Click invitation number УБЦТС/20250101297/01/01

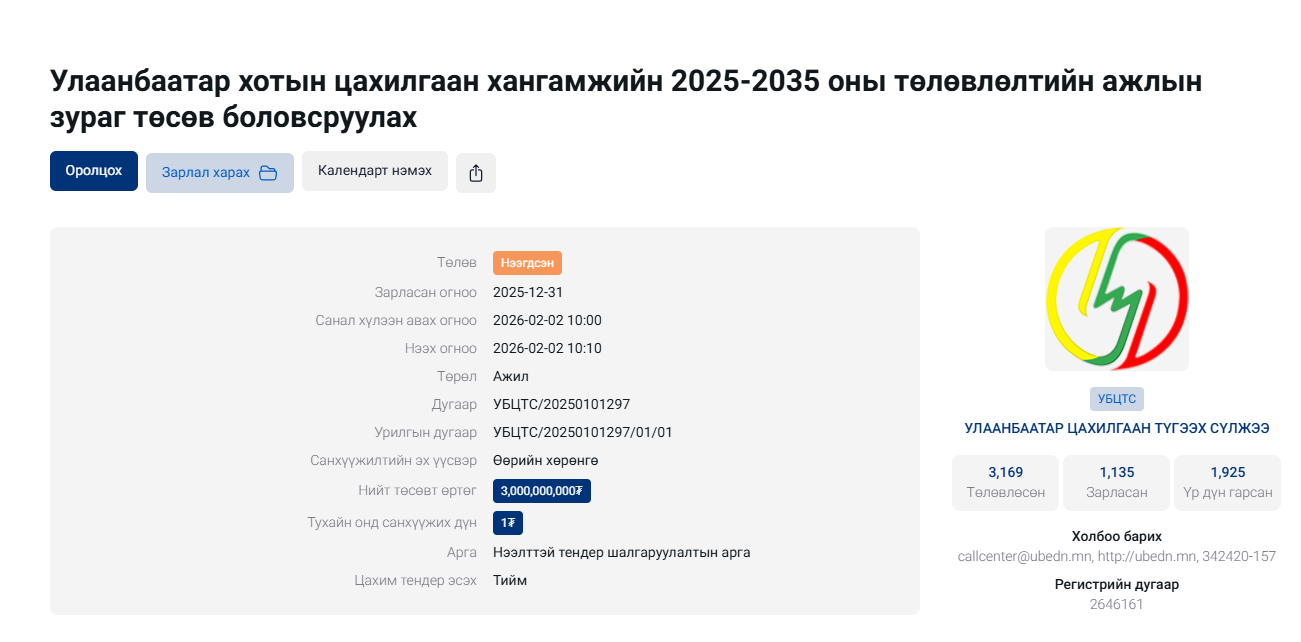click(582, 433)
